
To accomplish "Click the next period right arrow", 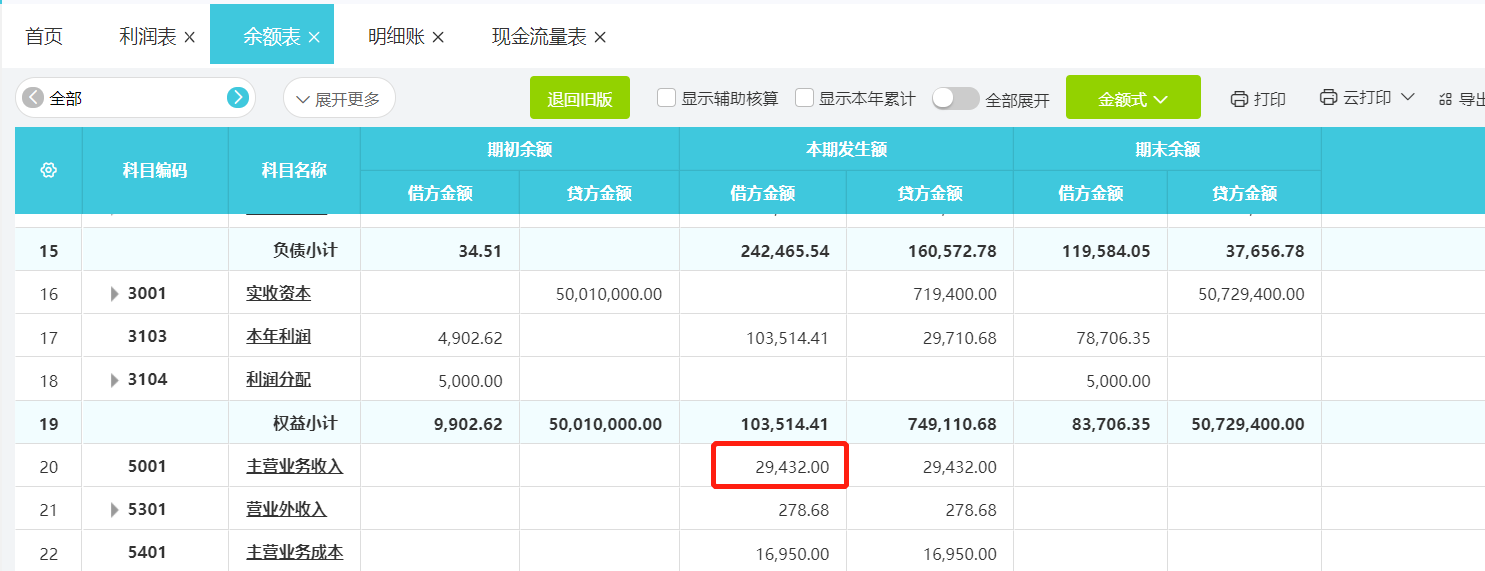I will point(237,98).
